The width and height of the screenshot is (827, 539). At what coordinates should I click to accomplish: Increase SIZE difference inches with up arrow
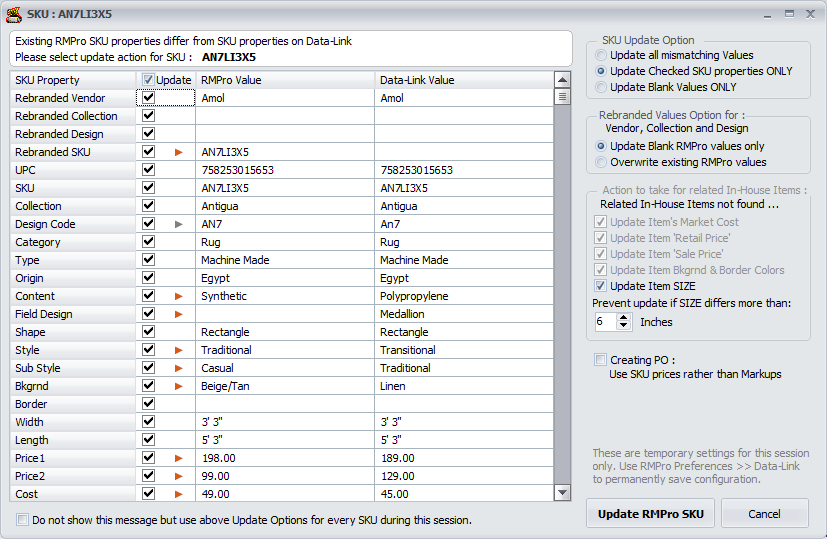pyautogui.click(x=624, y=317)
